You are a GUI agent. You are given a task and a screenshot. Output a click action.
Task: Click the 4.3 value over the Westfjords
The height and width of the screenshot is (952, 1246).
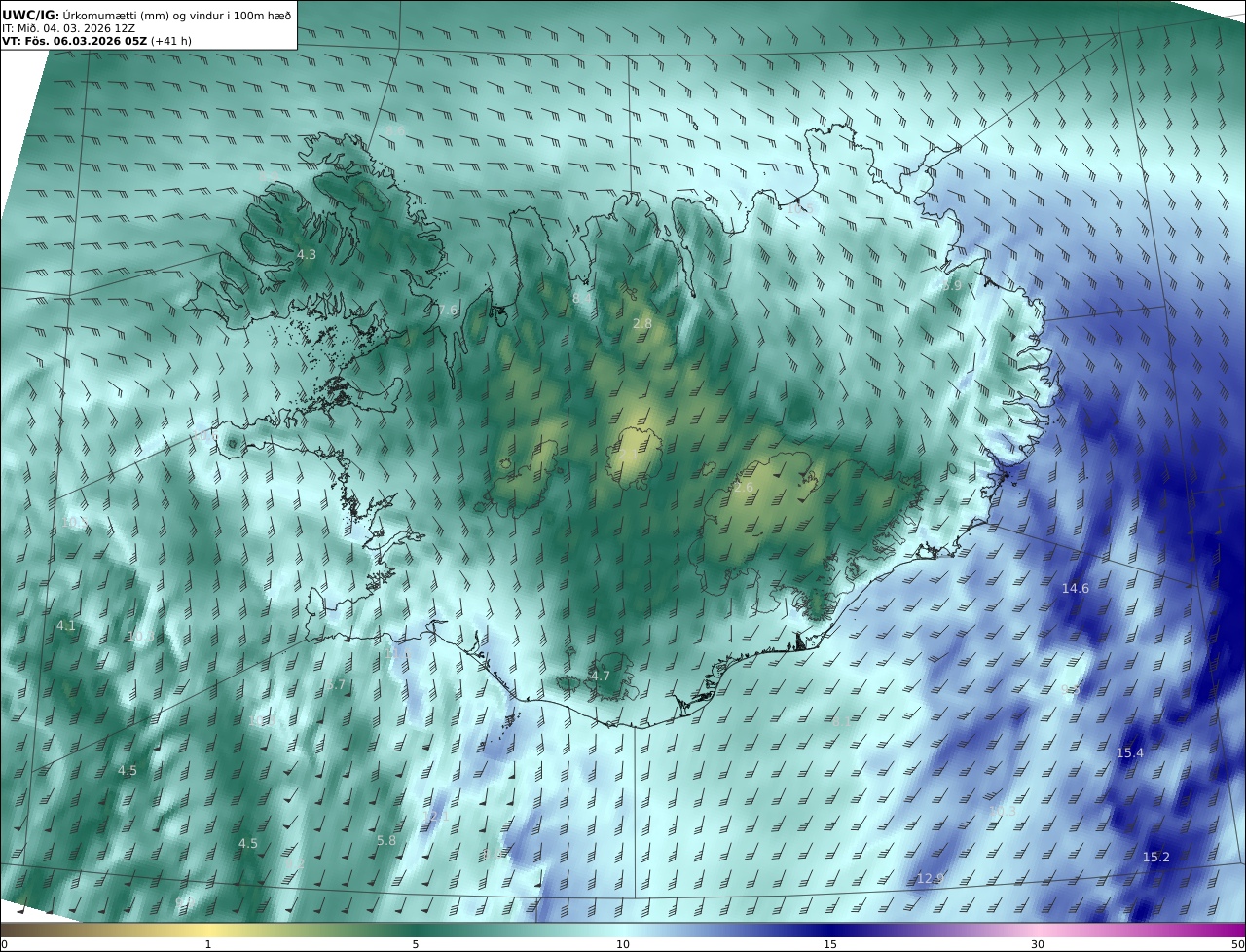(307, 254)
